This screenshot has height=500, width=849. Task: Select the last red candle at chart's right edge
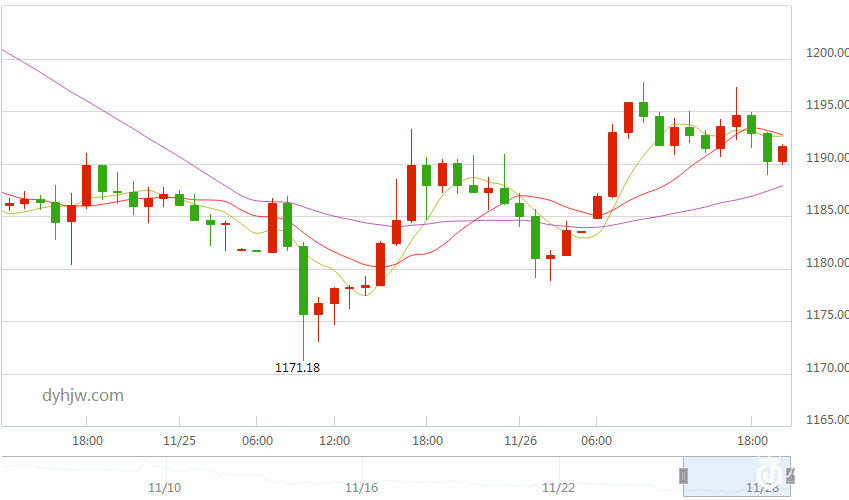pyautogui.click(x=783, y=154)
